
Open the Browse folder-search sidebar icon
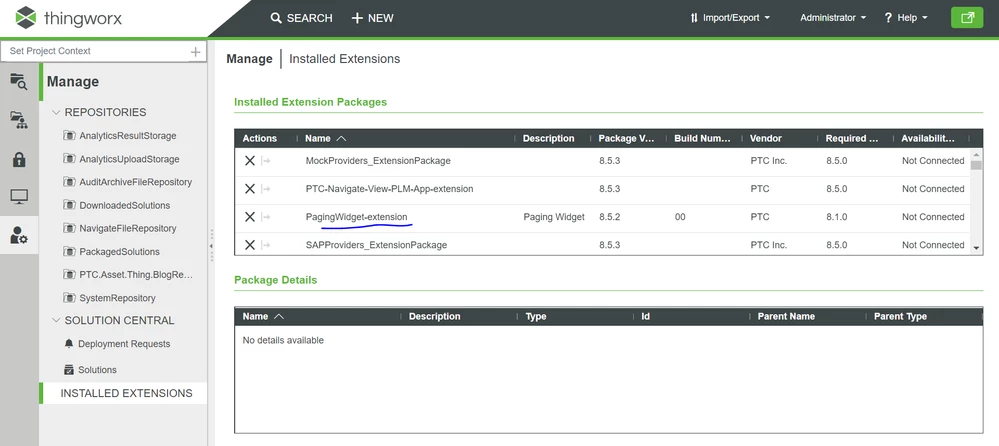[19, 81]
